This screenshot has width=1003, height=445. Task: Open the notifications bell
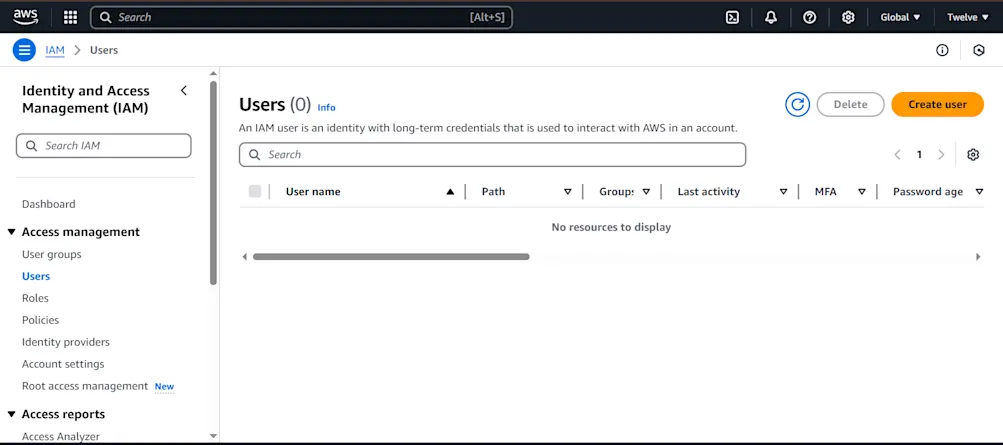(771, 17)
